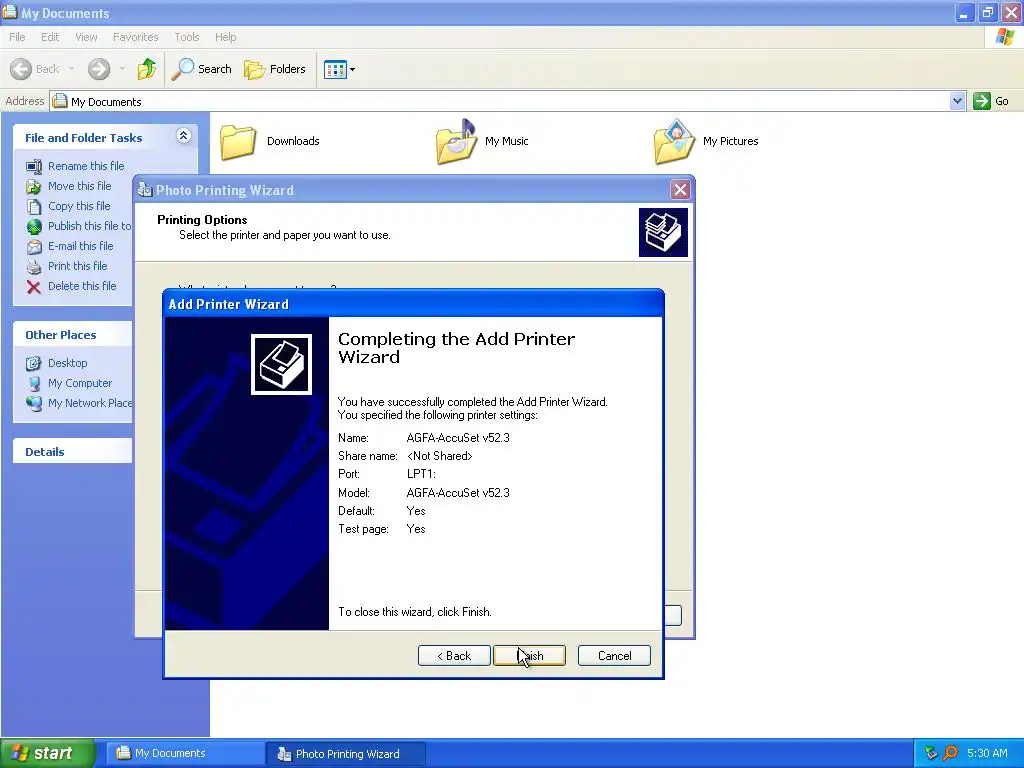The image size is (1024, 768).
Task: Cancel the Add Printer Wizard
Action: tap(614, 656)
